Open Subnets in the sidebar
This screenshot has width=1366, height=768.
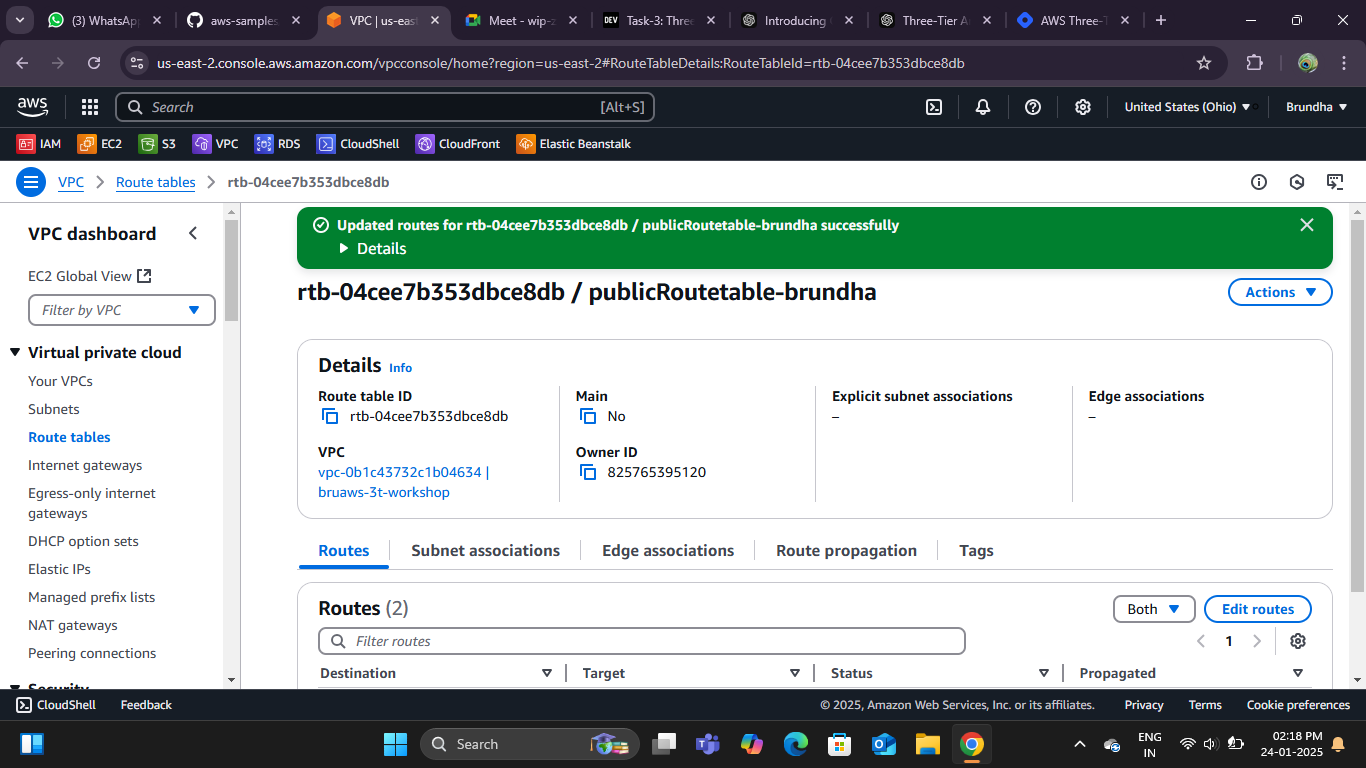point(54,409)
